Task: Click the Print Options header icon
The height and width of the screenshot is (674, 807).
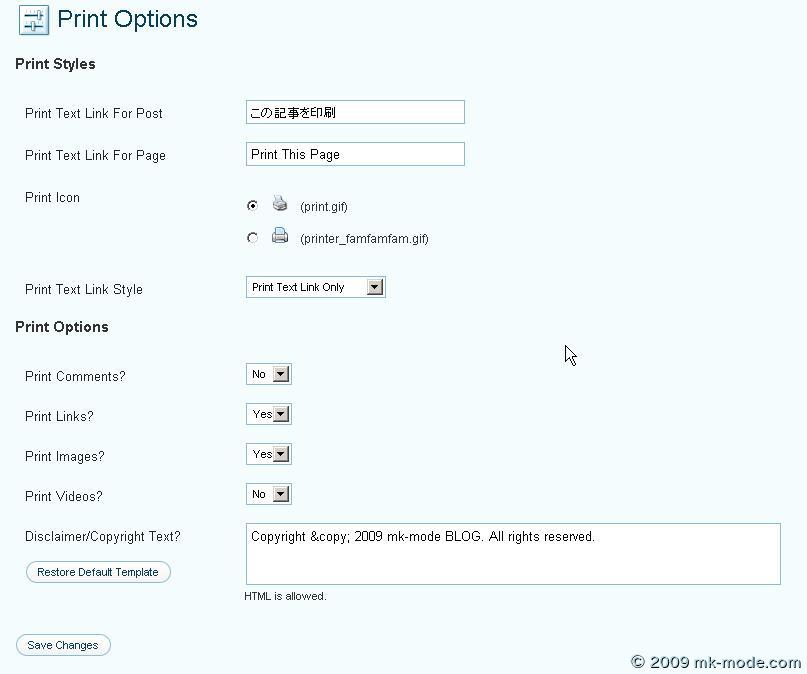Action: [x=33, y=20]
